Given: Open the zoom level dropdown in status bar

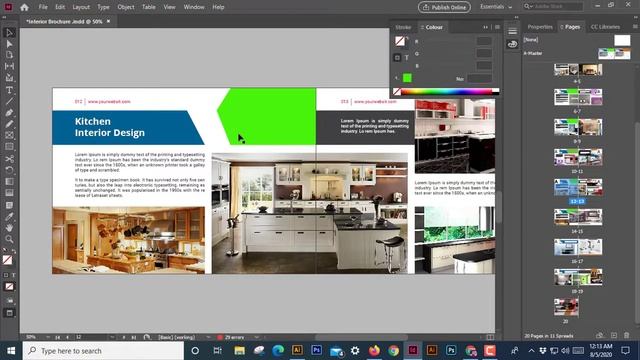Looking at the screenshot, I should tap(48, 337).
